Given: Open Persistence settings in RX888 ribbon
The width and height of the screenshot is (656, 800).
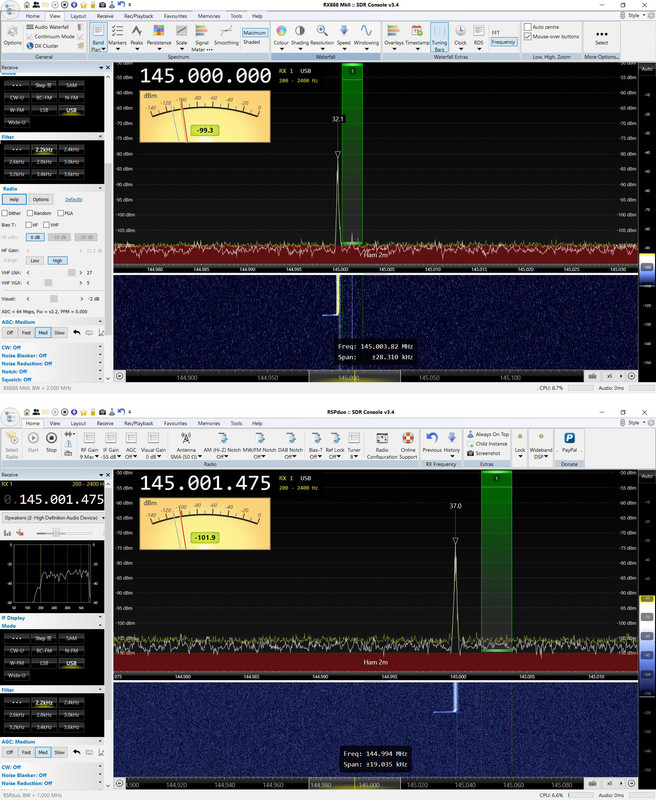Looking at the screenshot, I should pyautogui.click(x=159, y=37).
